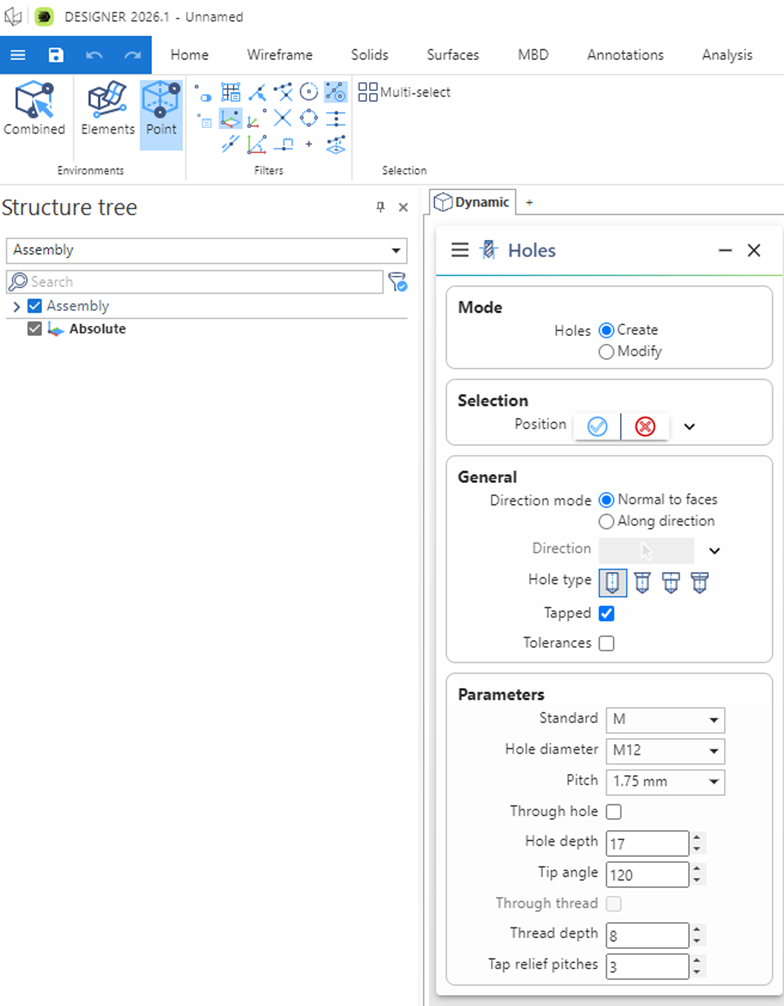The image size is (784, 1006).
Task: Activate the Point environment tool
Action: [x=161, y=109]
